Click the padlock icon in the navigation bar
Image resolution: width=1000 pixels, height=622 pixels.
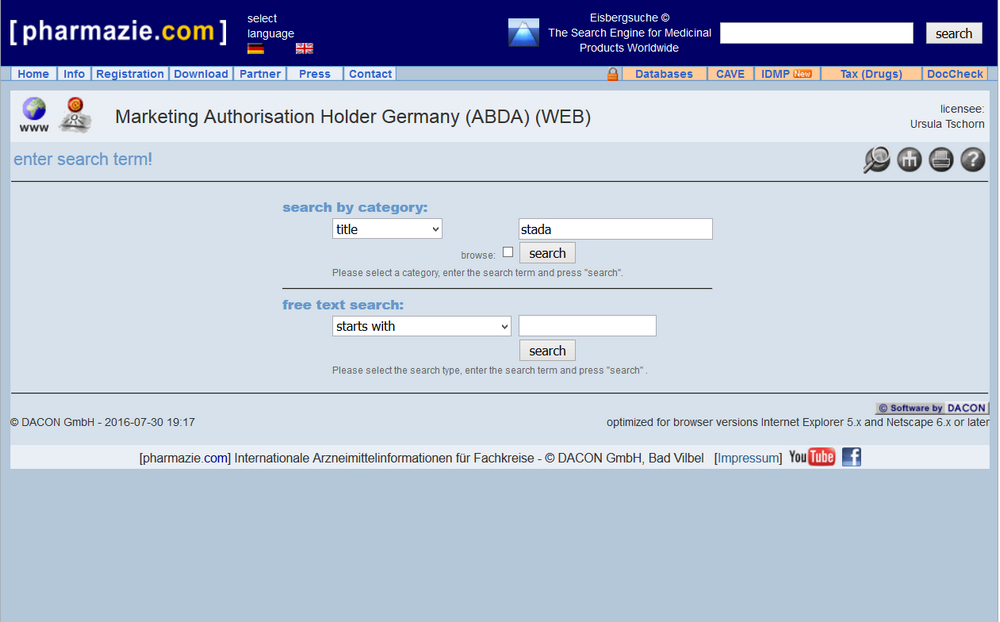click(612, 73)
